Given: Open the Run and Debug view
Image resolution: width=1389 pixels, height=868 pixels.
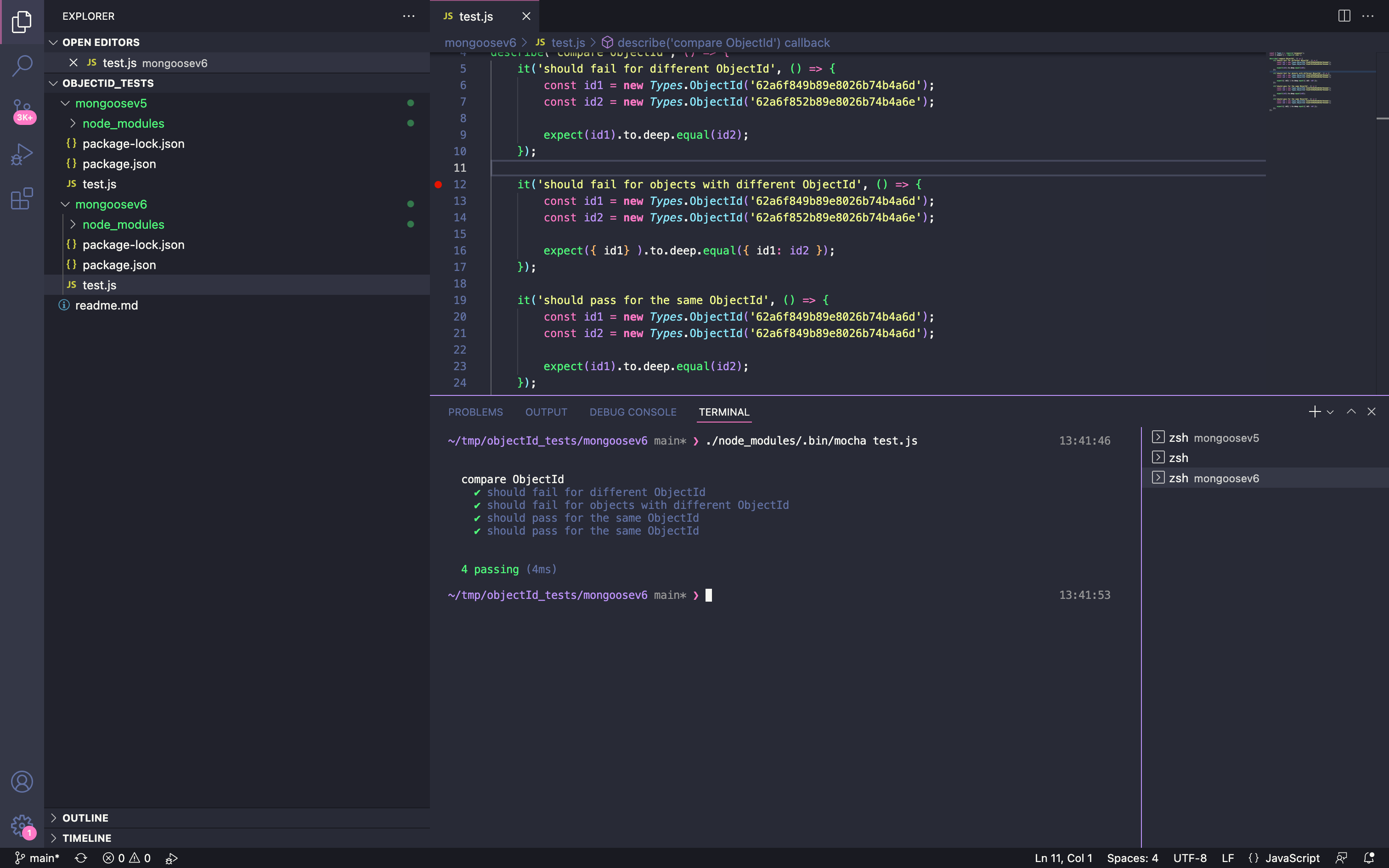Looking at the screenshot, I should click(22, 154).
